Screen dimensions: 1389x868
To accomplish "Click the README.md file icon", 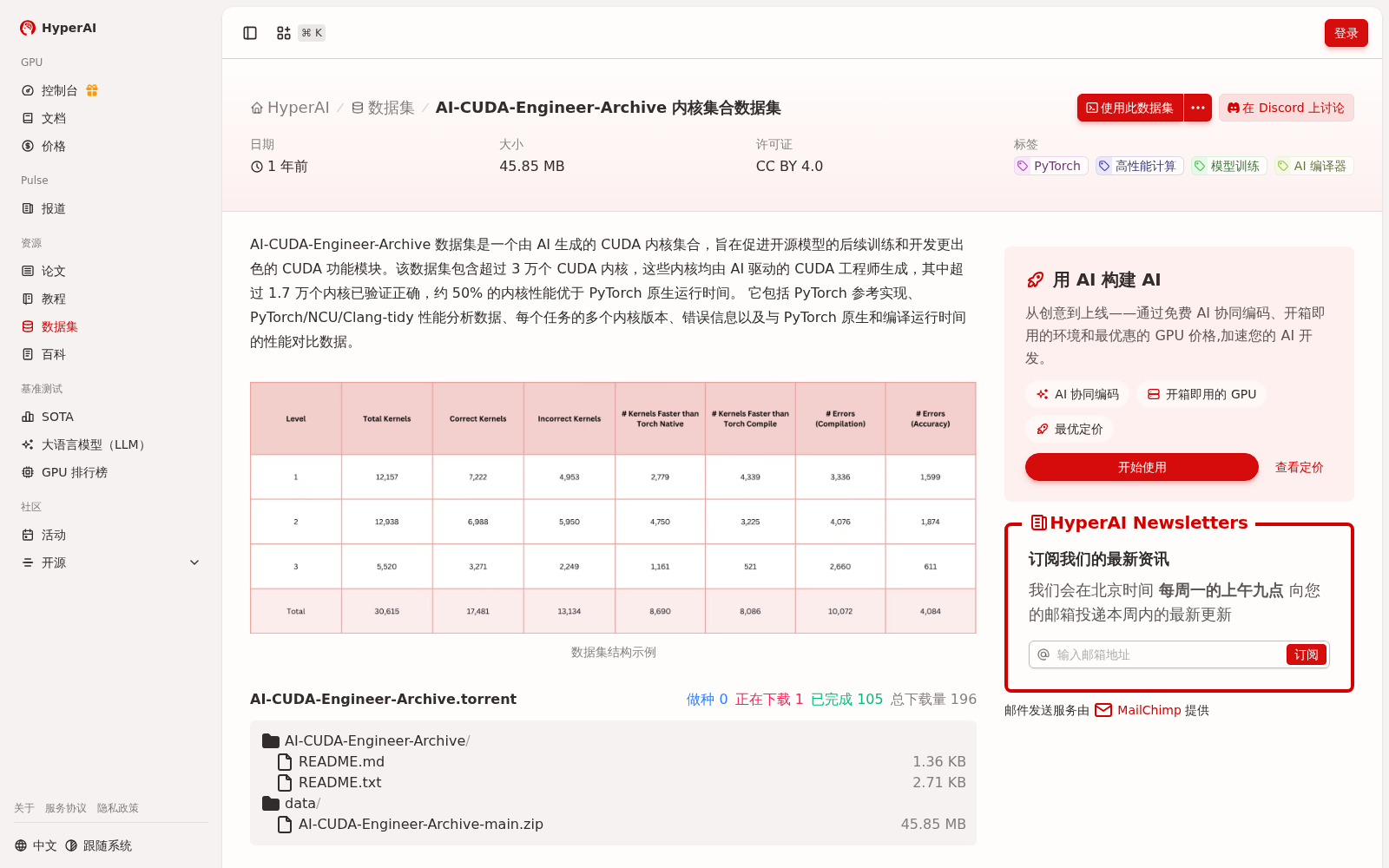I will tap(284, 761).
